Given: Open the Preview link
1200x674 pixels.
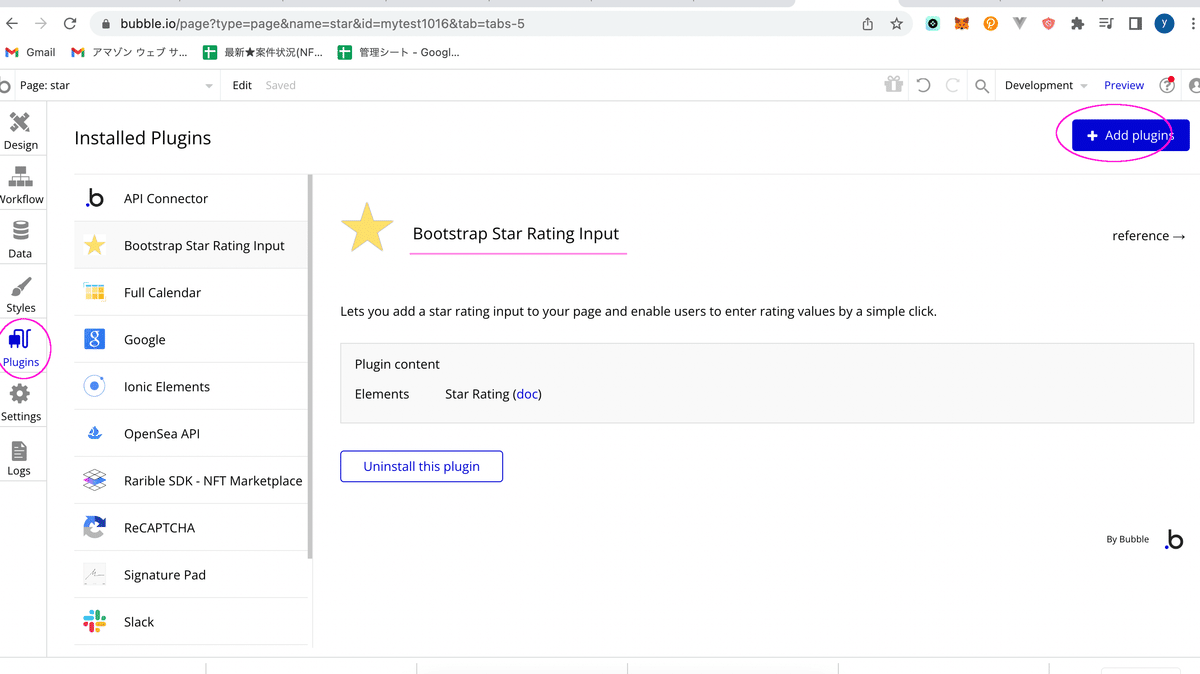Looking at the screenshot, I should [1124, 86].
